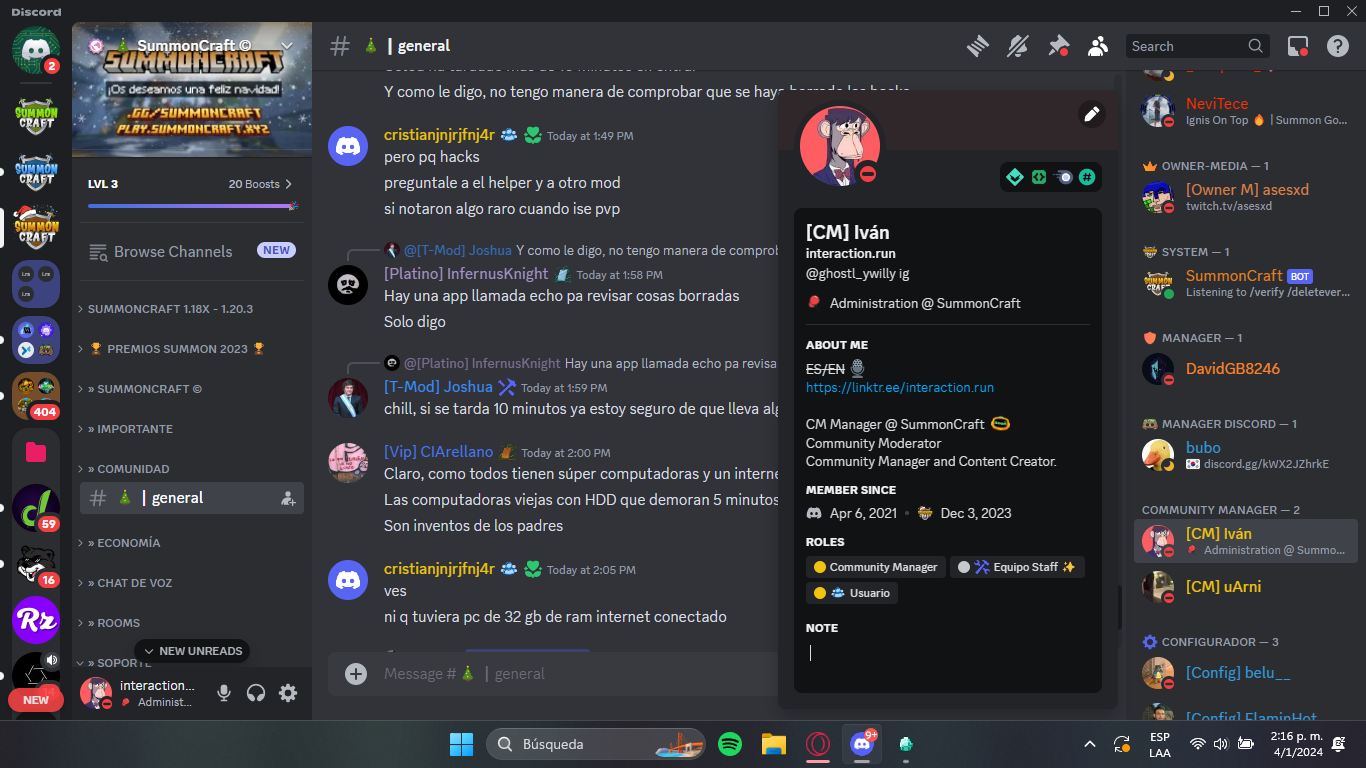1366x768 pixels.
Task: Expand the » CHAT DE VOZ category
Action: pos(125,583)
